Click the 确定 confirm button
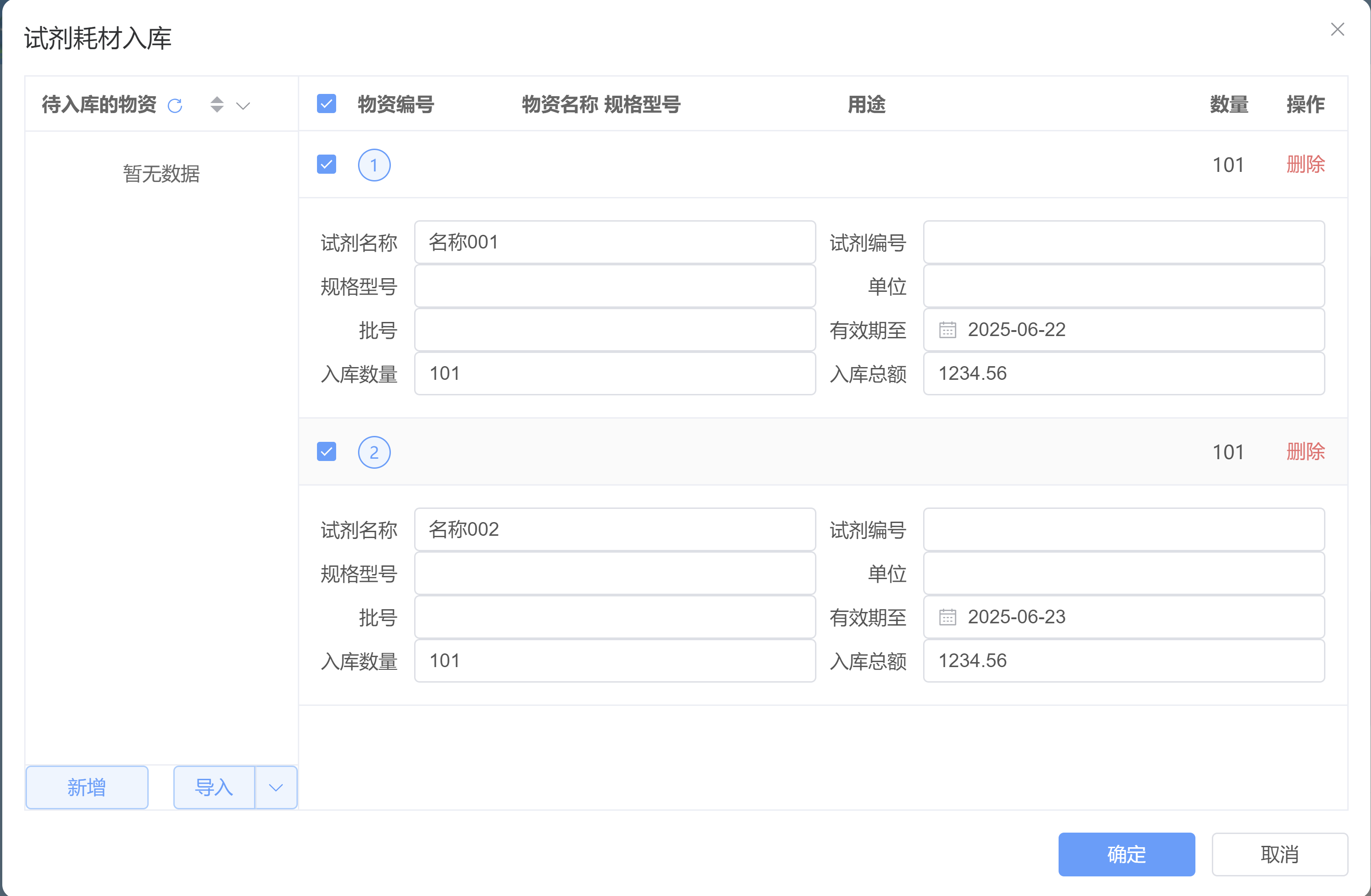The width and height of the screenshot is (1371, 896). [x=1126, y=854]
